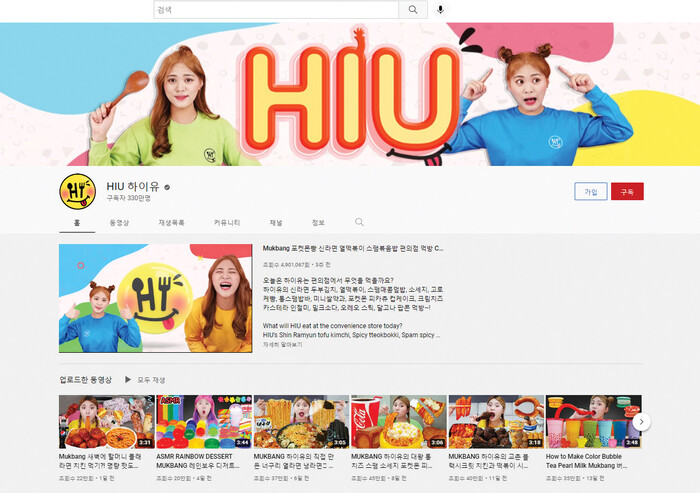The image size is (700, 493).
Task: Click the HIU channel avatar icon
Action: (78, 192)
